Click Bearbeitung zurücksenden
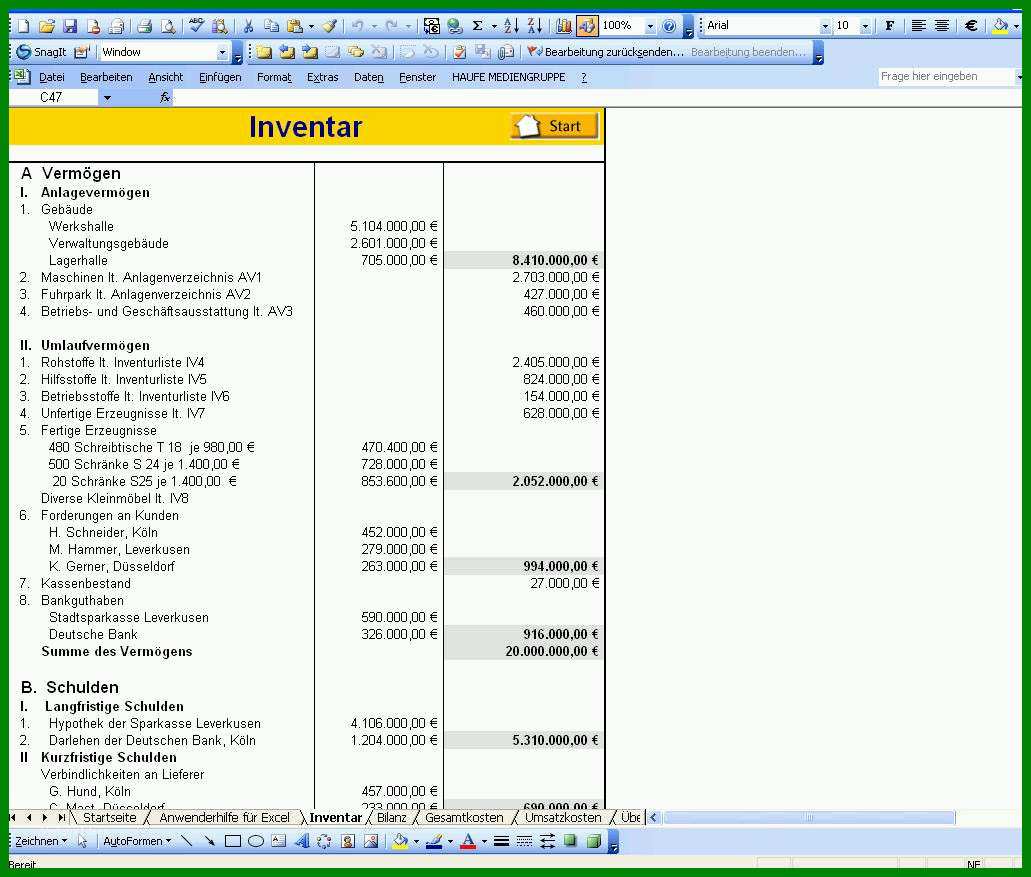The image size is (1031, 877). (x=606, y=52)
